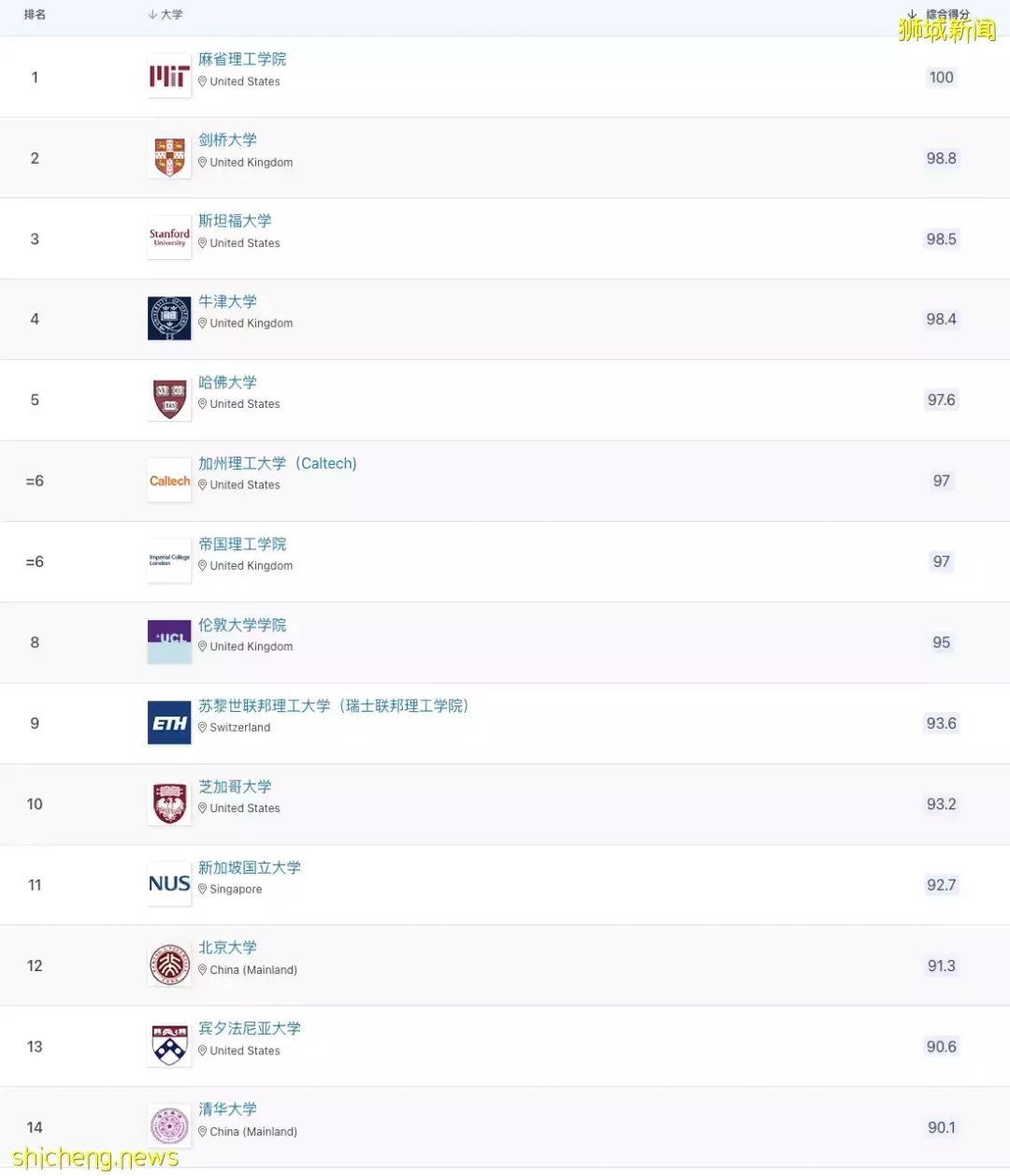
Task: Click the Imperial College London logo
Action: (x=169, y=561)
